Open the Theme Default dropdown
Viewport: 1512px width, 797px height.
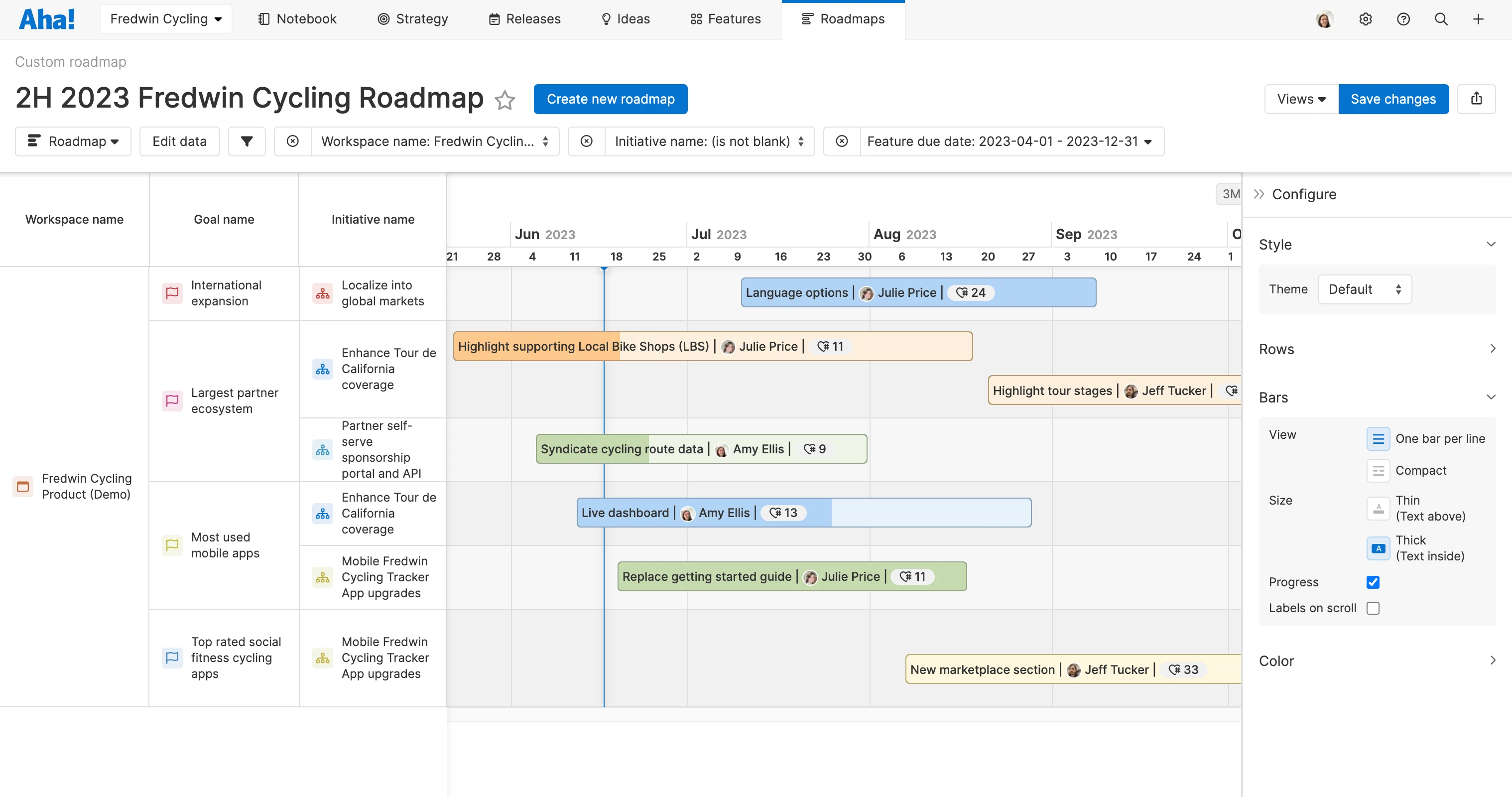click(1364, 289)
